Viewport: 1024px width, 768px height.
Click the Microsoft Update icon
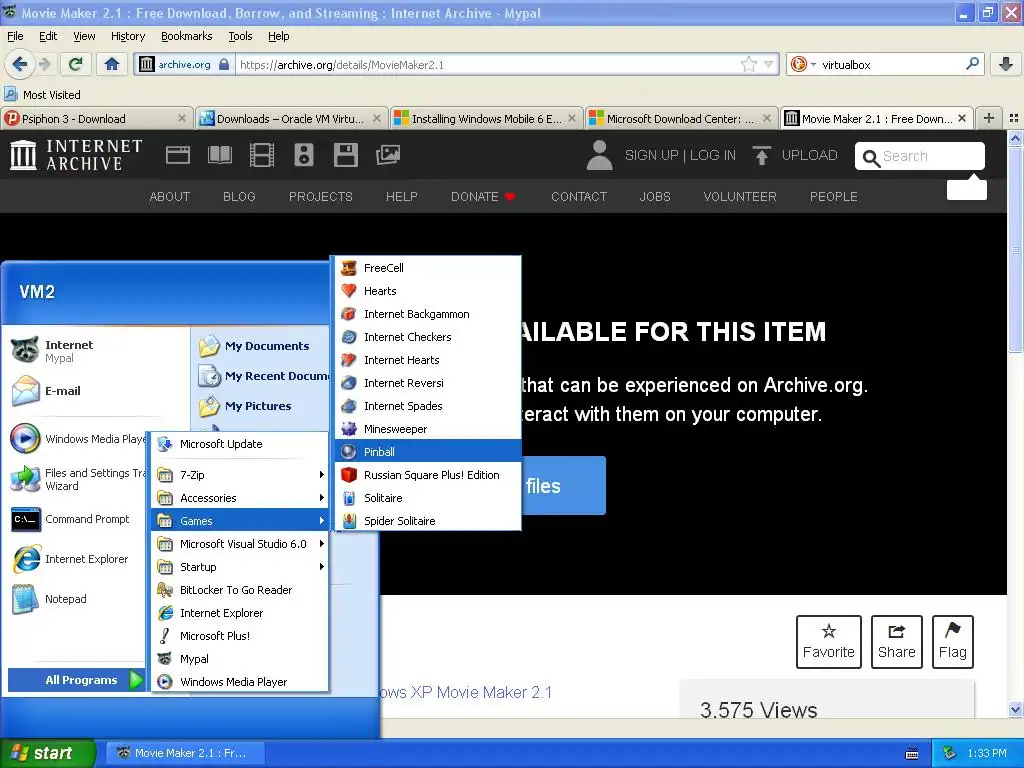165,444
